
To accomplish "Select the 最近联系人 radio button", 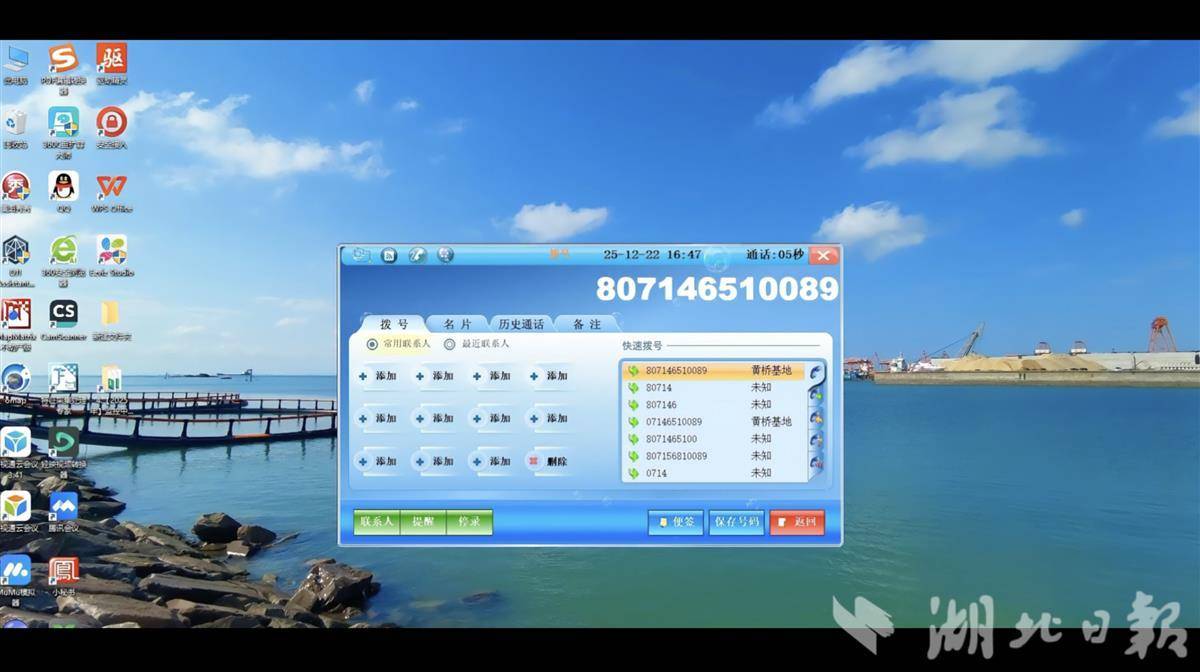I will pos(450,344).
